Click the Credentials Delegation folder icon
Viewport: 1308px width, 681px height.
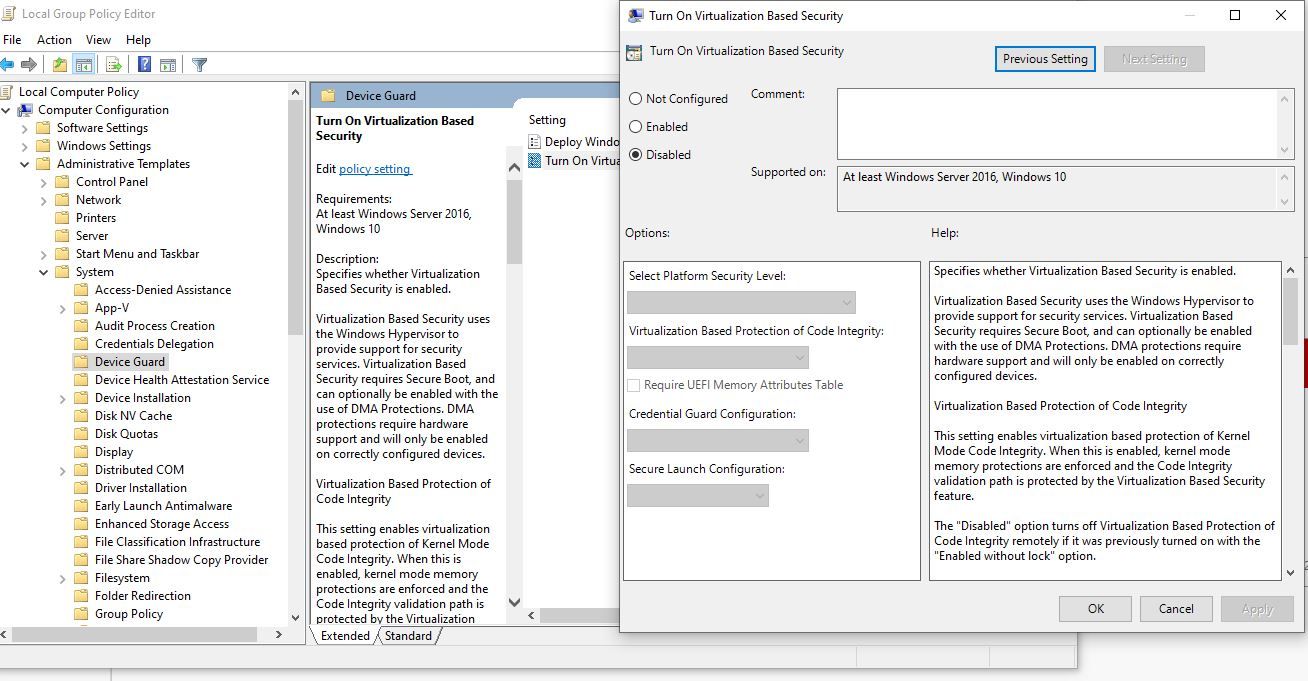81,344
